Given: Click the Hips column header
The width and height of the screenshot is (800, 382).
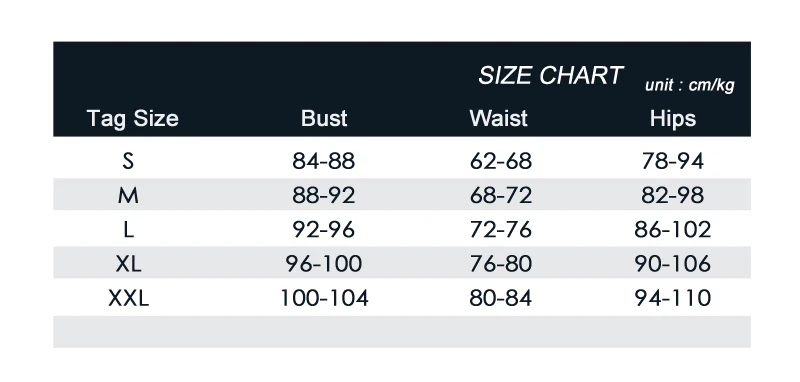Looking at the screenshot, I should coord(673,118).
